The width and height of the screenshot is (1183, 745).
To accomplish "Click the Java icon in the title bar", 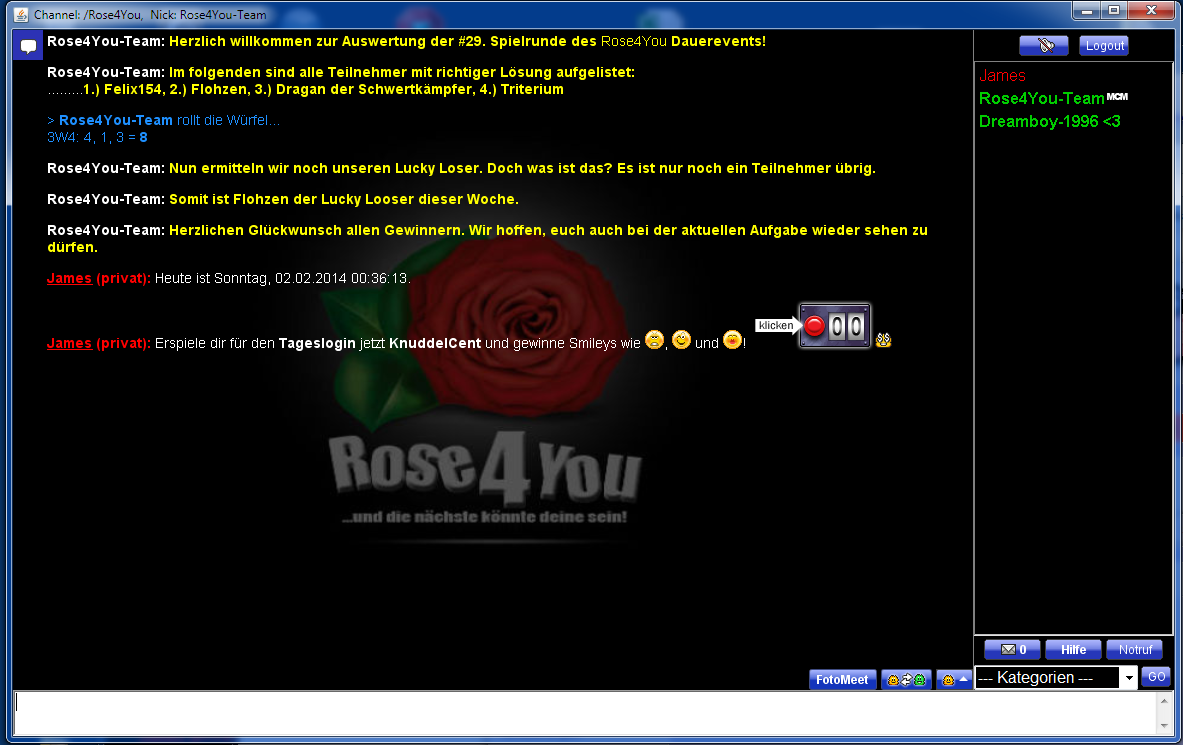I will 20,15.
